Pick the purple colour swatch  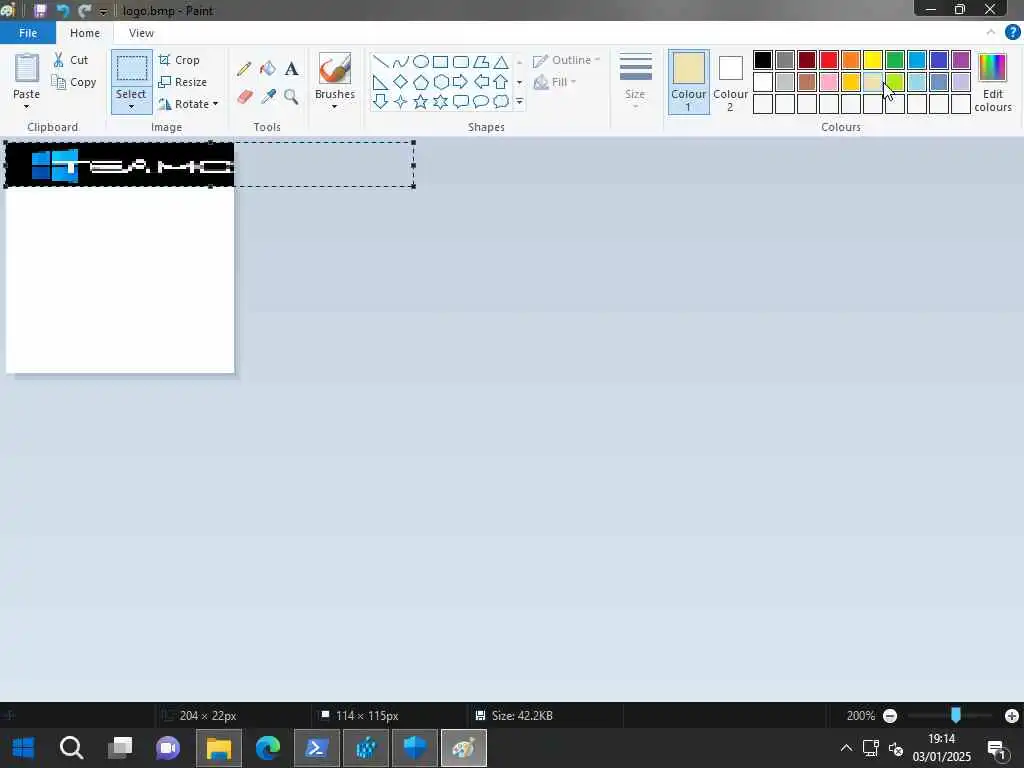point(961,60)
